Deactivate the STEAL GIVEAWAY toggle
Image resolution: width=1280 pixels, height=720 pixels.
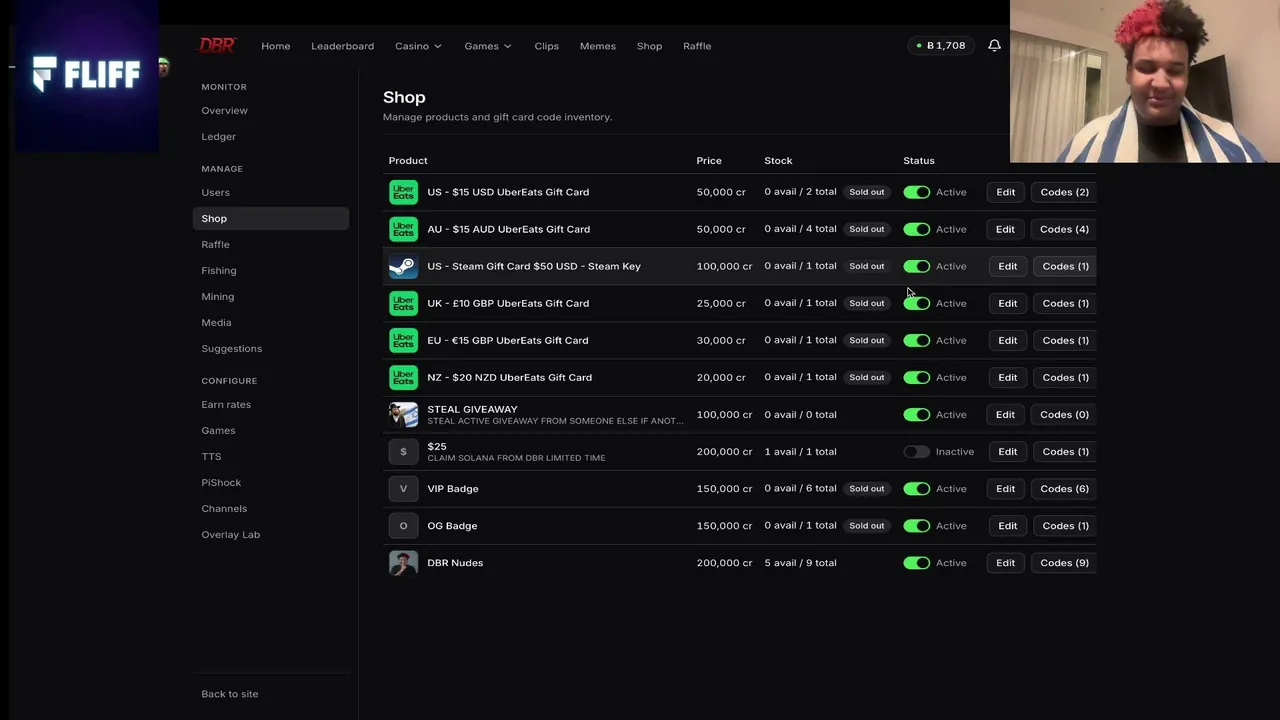point(916,414)
